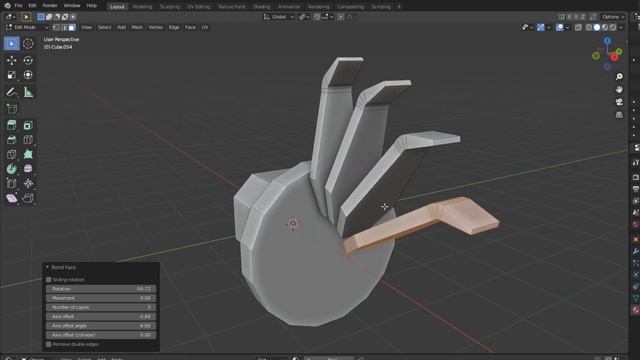Click the pan view hand icon
Viewport: 640px width, 360px height.
pyautogui.click(x=619, y=89)
